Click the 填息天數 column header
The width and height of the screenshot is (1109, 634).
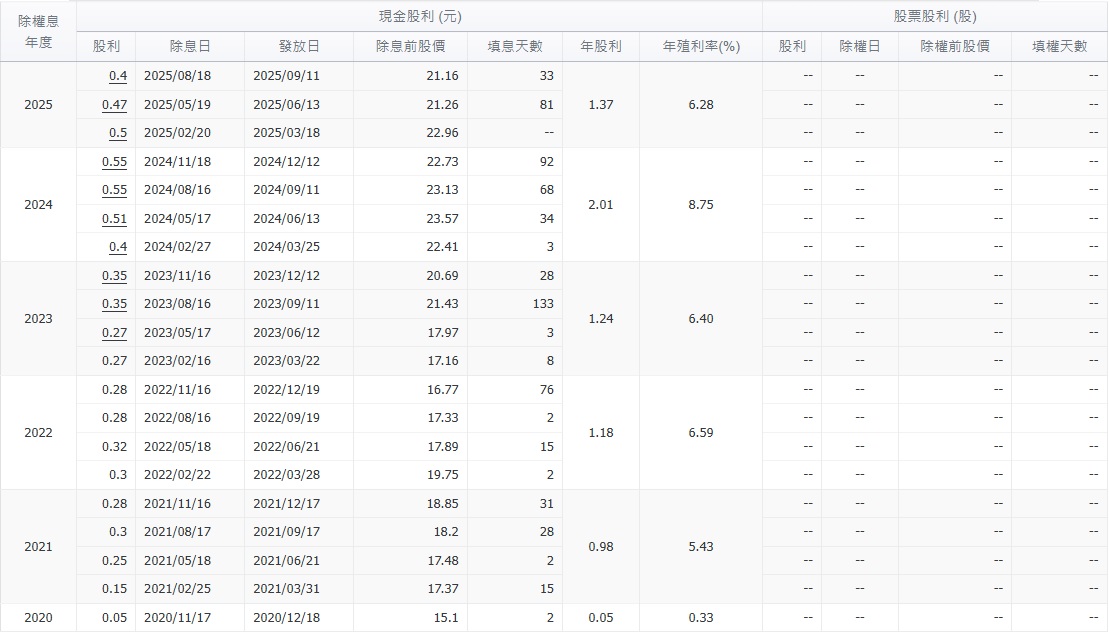pyautogui.click(x=515, y=47)
